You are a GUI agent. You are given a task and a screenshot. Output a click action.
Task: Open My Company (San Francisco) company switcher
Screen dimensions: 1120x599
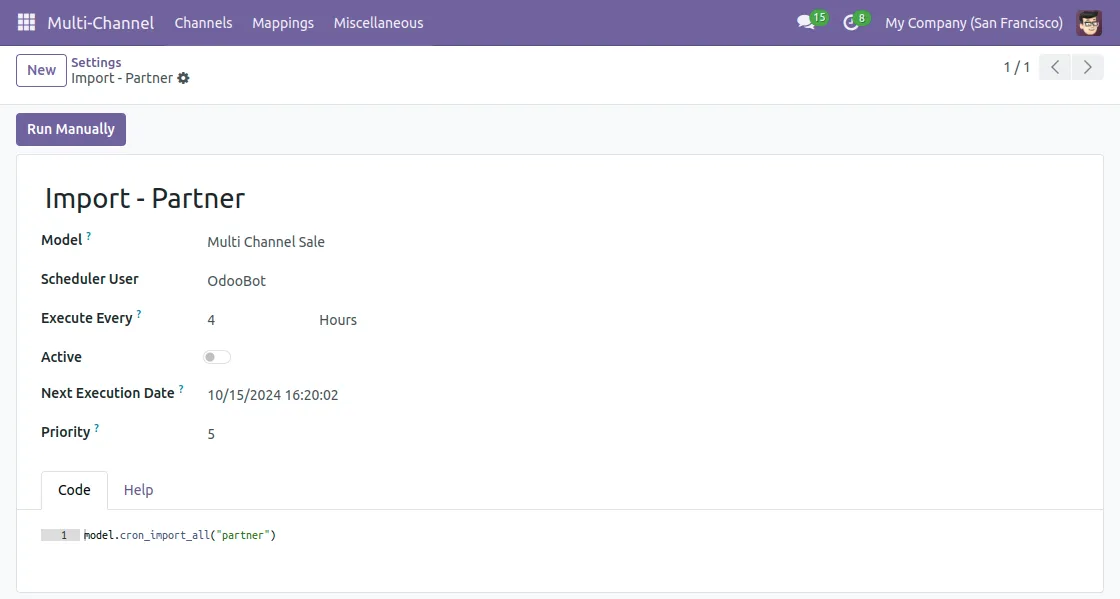tap(974, 23)
